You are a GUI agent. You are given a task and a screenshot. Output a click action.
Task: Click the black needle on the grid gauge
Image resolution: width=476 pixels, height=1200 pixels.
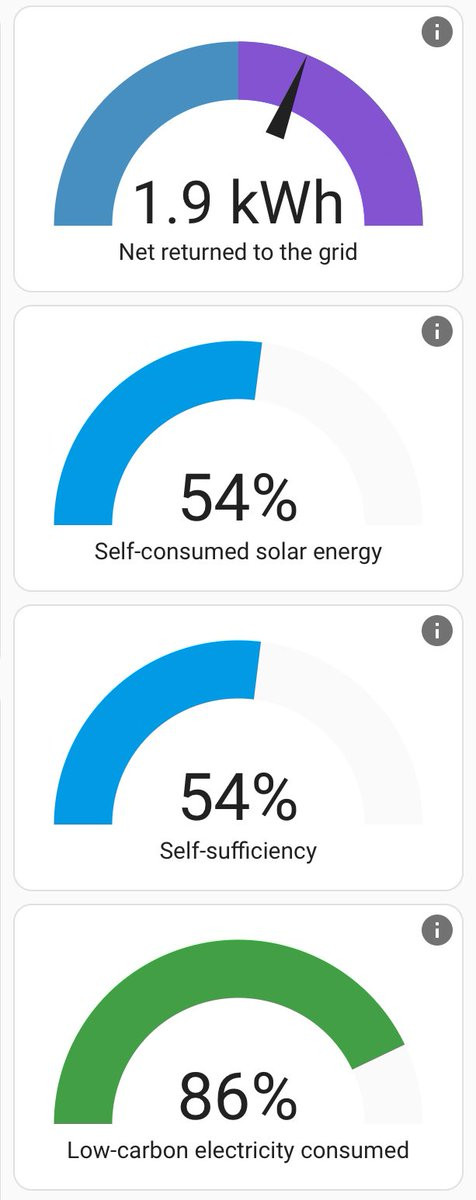click(x=287, y=98)
